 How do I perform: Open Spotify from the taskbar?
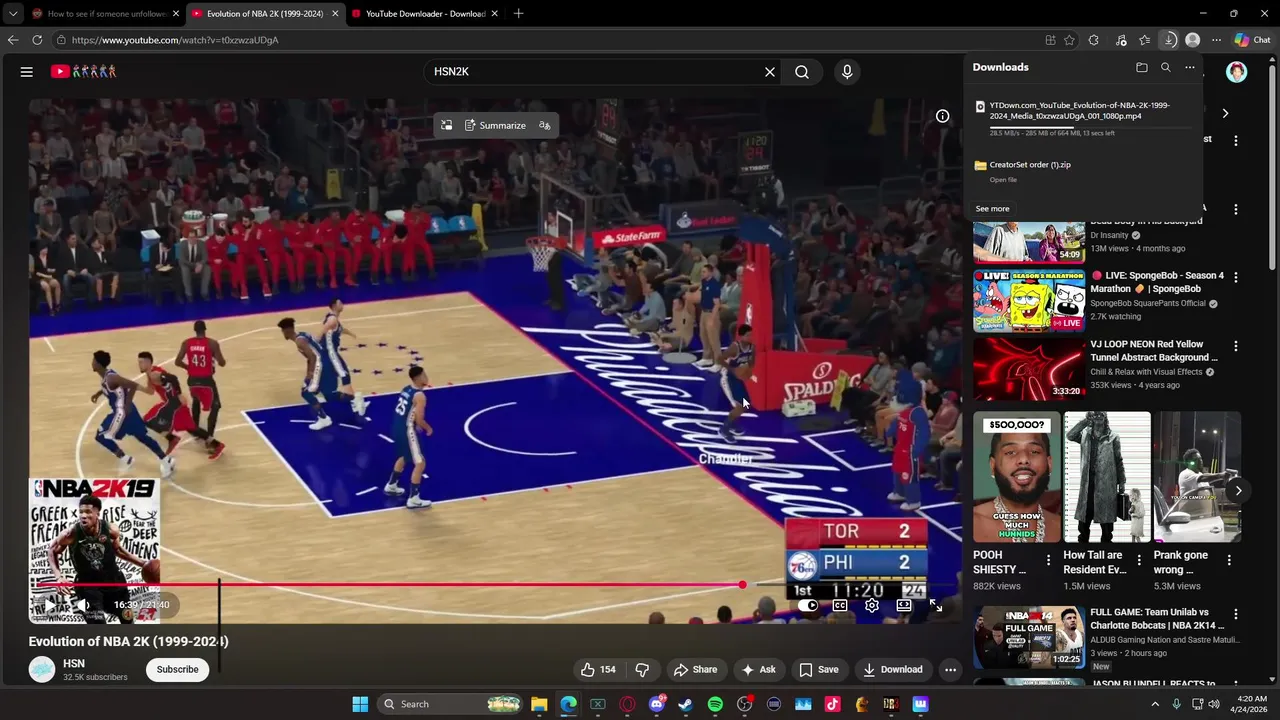715,704
